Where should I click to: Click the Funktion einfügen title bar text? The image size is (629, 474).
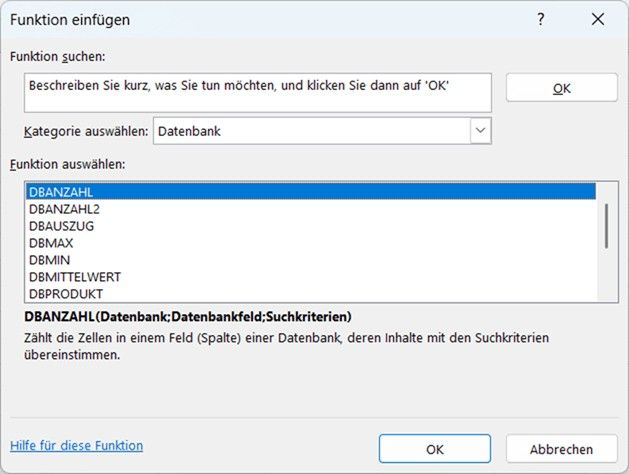pos(70,19)
